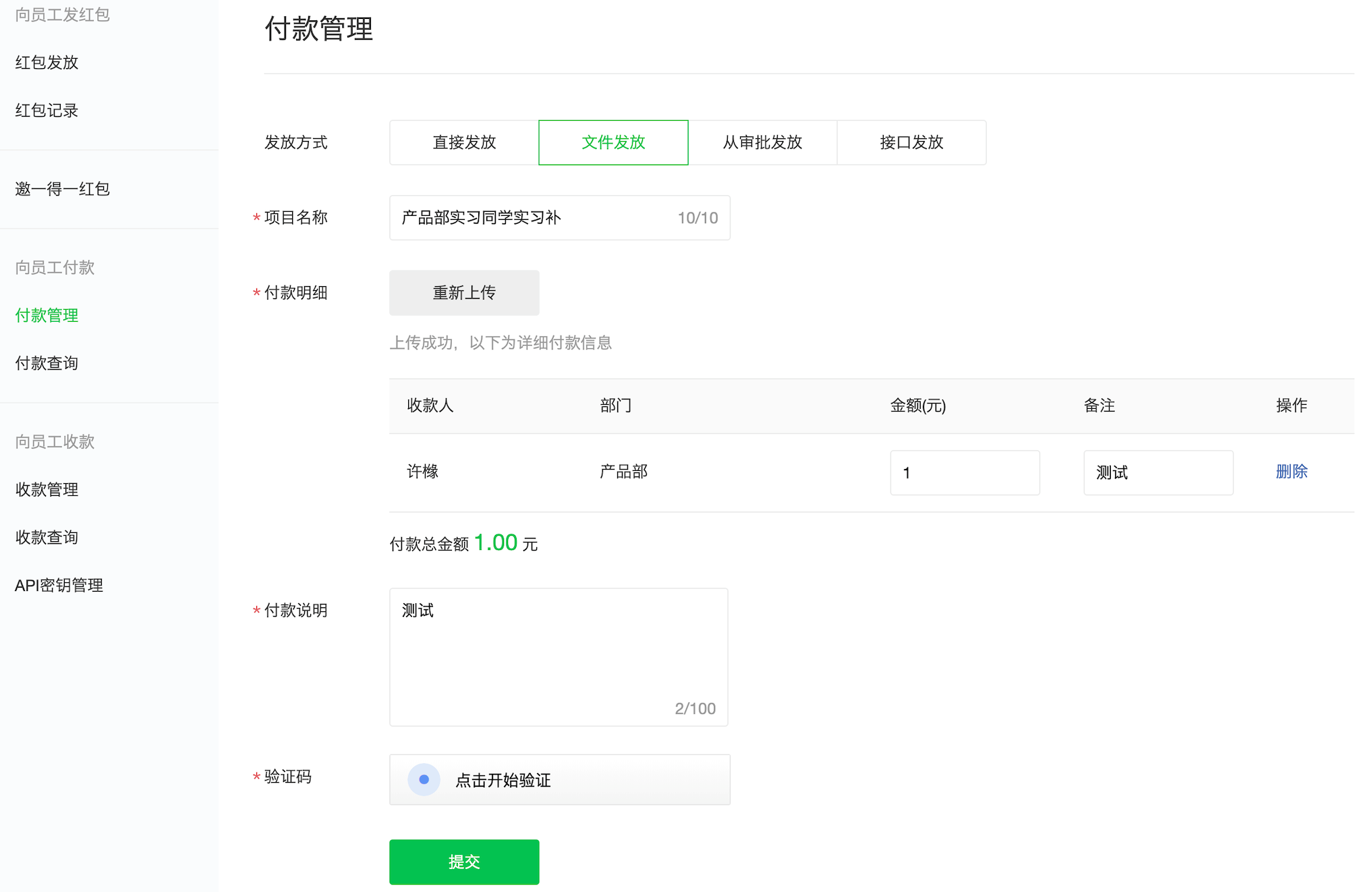Image resolution: width=1372 pixels, height=892 pixels.
Task: Choose the 接口发放 option
Action: tap(911, 142)
